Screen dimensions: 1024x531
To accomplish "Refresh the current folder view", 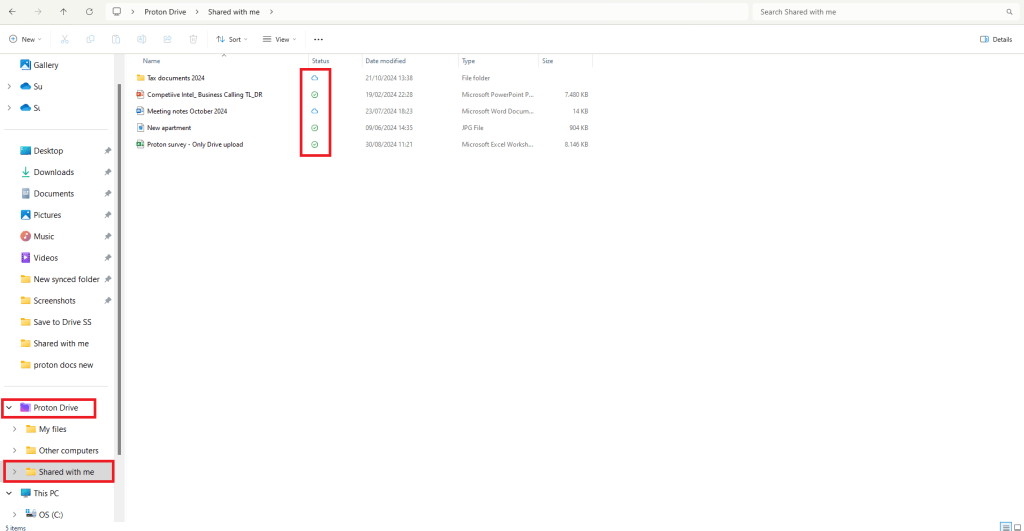I will 89,12.
